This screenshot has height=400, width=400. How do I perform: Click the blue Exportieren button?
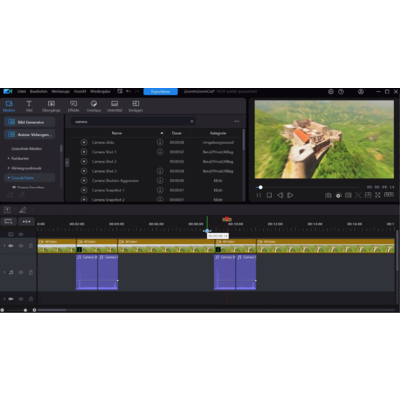pyautogui.click(x=160, y=91)
